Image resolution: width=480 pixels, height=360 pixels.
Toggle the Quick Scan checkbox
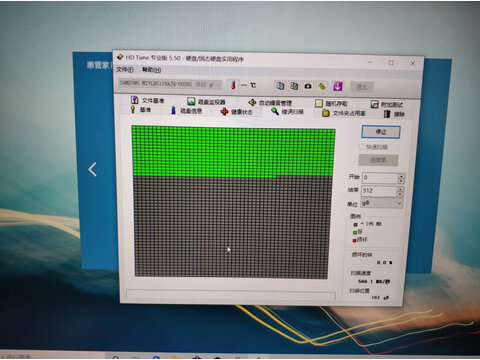pyautogui.click(x=362, y=147)
